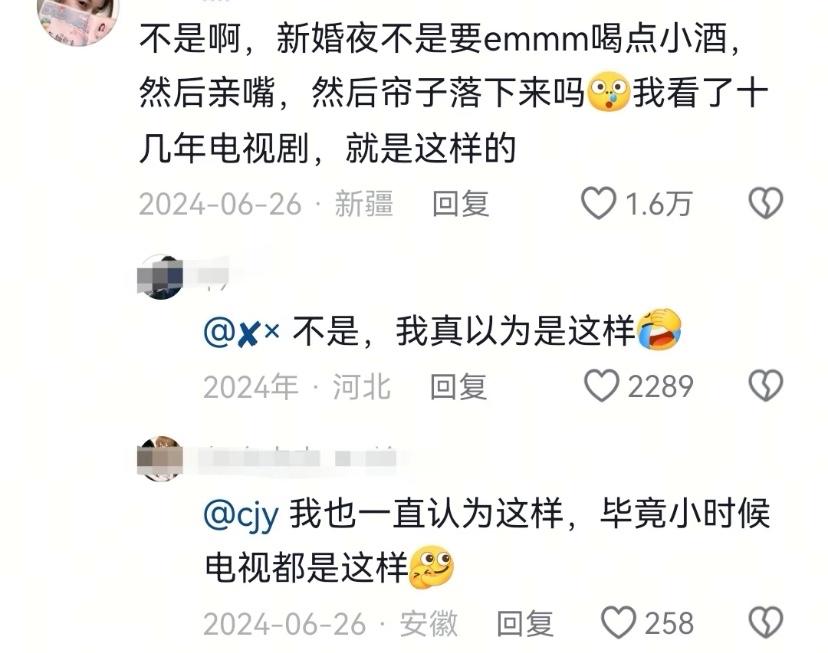Reply to the 安徽 comment
Screen dimensions: 828x653
point(525,624)
